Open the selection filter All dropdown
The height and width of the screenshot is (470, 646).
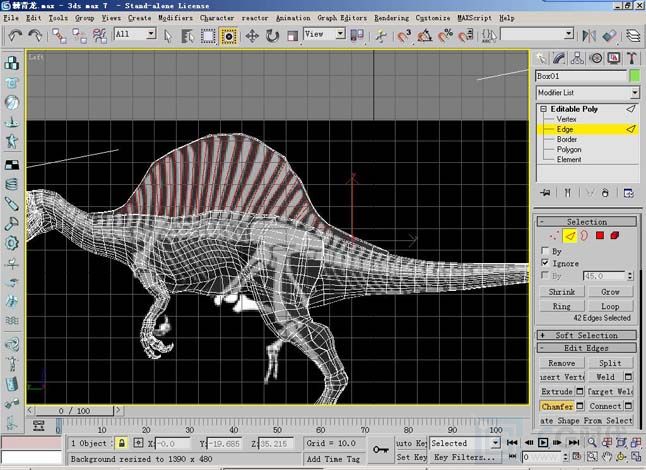(x=151, y=33)
